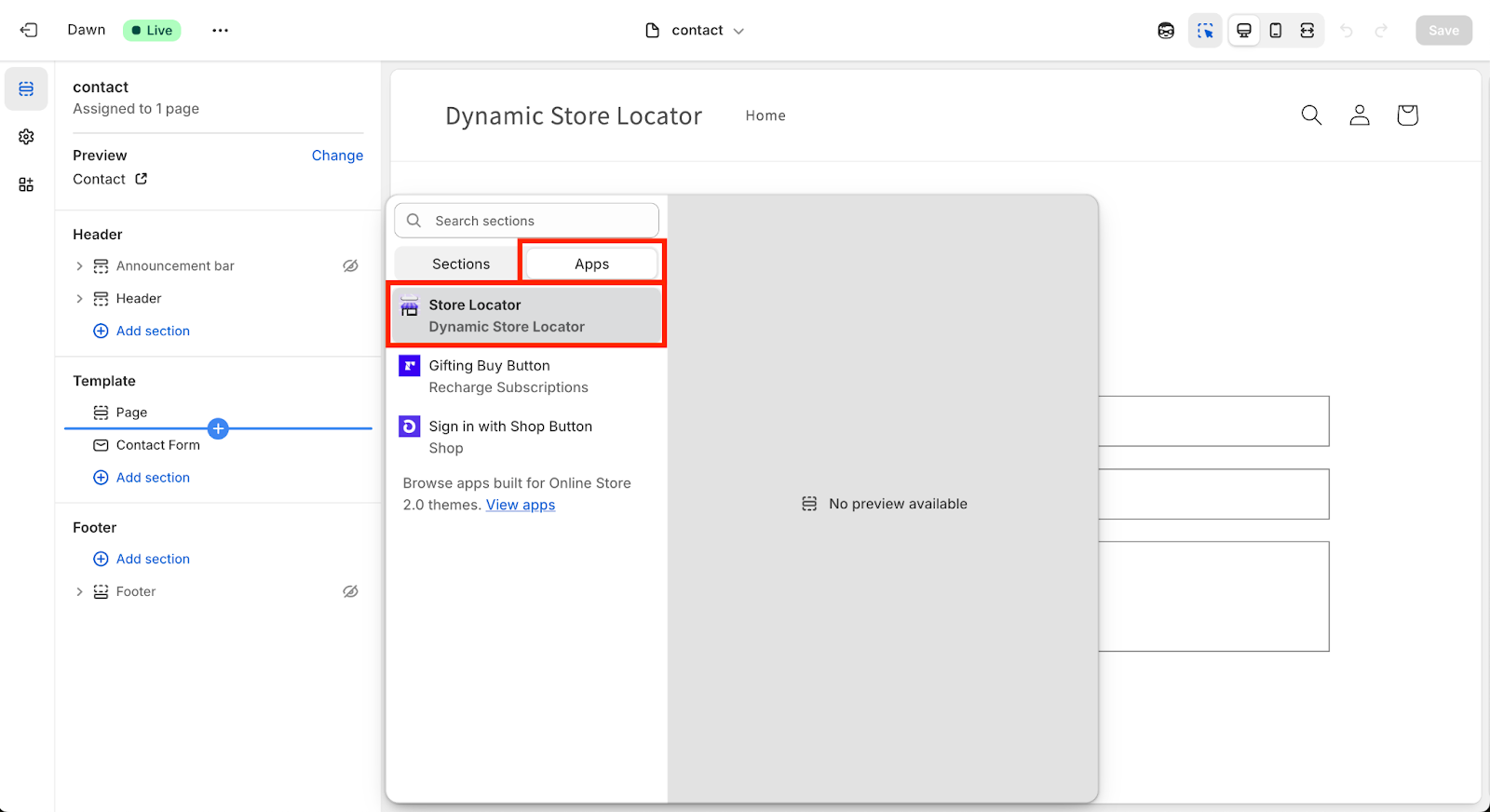Choose Store Locator app block
The width and height of the screenshot is (1490, 812).
[x=527, y=316]
